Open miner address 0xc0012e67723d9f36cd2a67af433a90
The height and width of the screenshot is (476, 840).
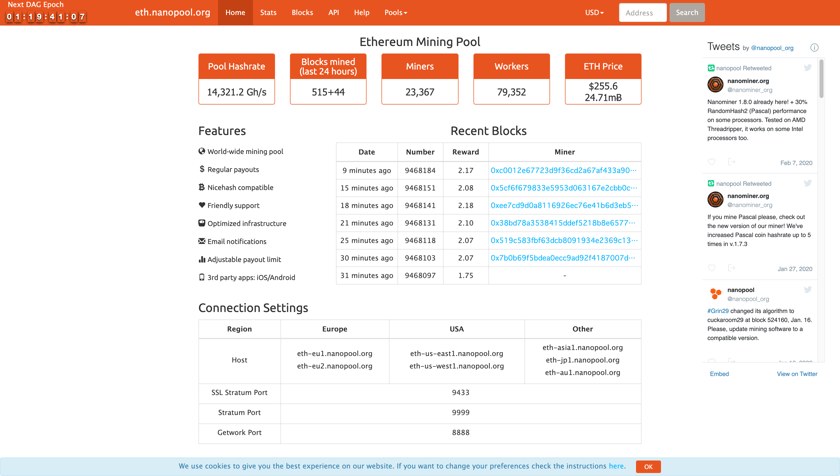click(x=564, y=170)
